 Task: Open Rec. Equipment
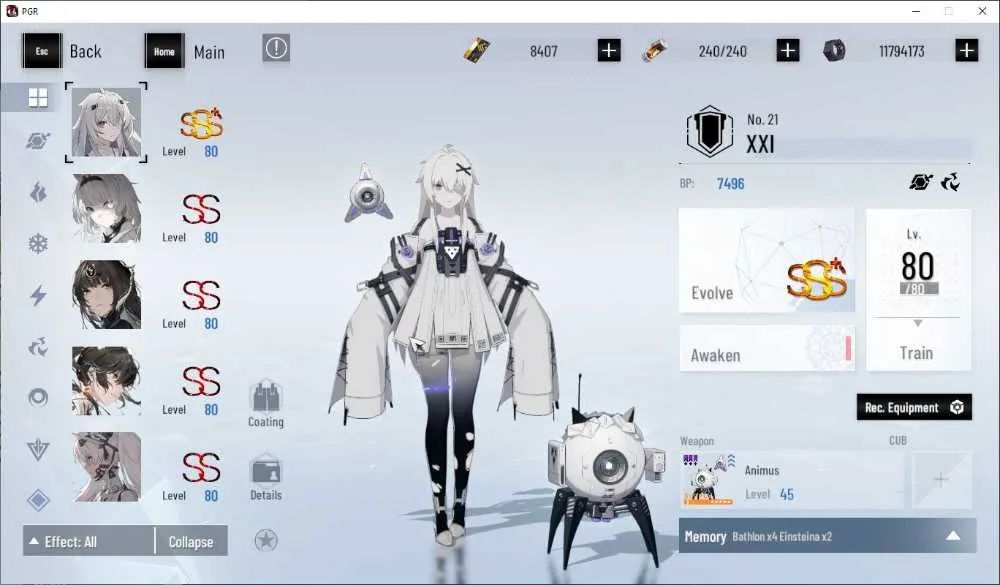click(914, 407)
